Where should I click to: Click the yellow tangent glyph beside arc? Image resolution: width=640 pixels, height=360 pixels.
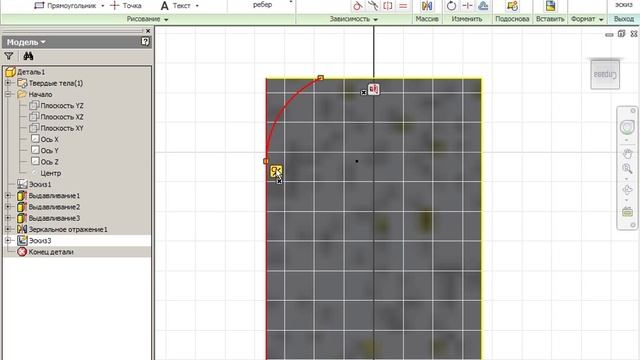[x=276, y=171]
